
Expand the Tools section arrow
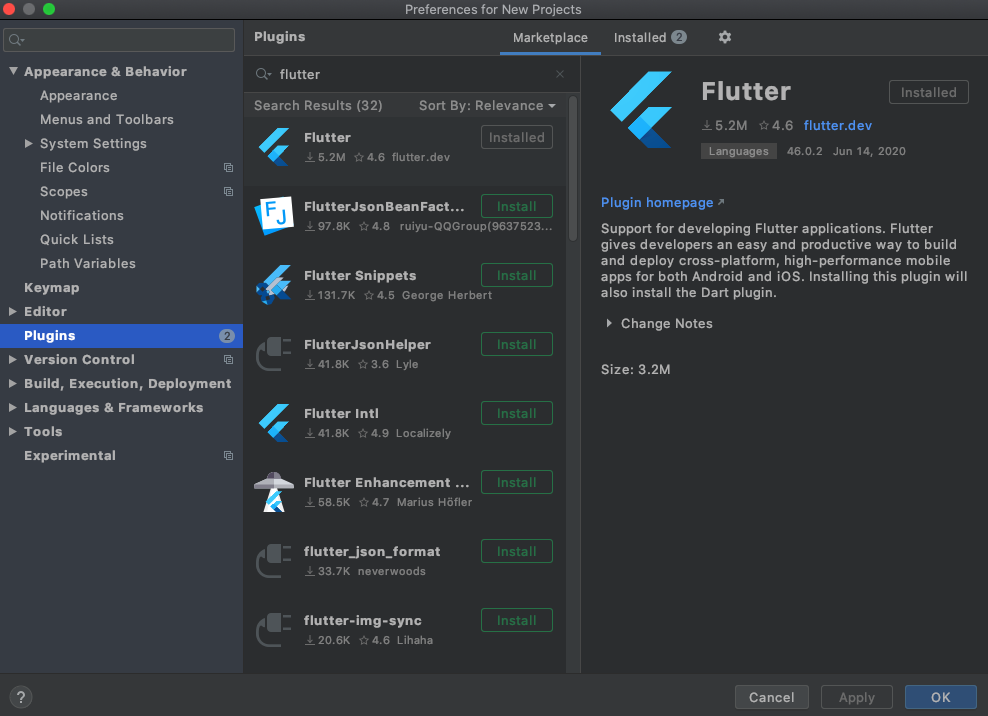pos(13,431)
